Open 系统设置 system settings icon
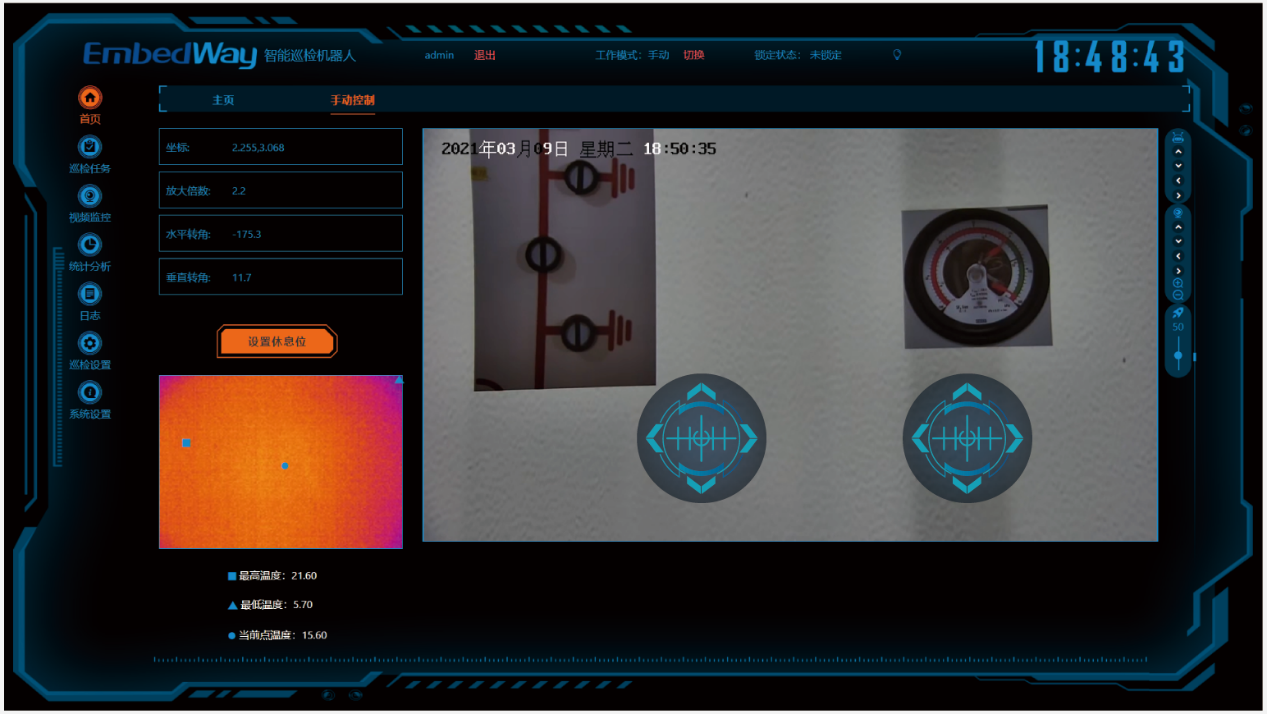This screenshot has height=714, width=1267. [90, 392]
